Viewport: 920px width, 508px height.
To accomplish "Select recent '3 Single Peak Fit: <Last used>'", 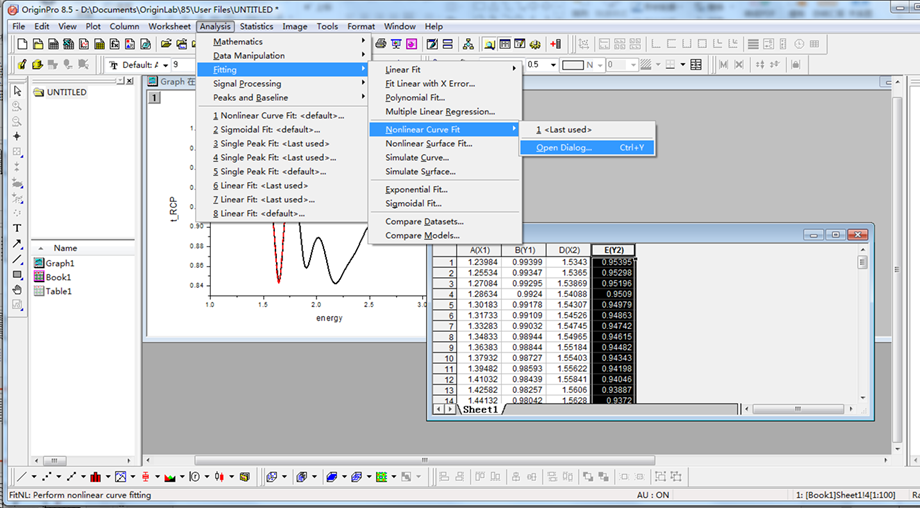I will (x=282, y=144).
